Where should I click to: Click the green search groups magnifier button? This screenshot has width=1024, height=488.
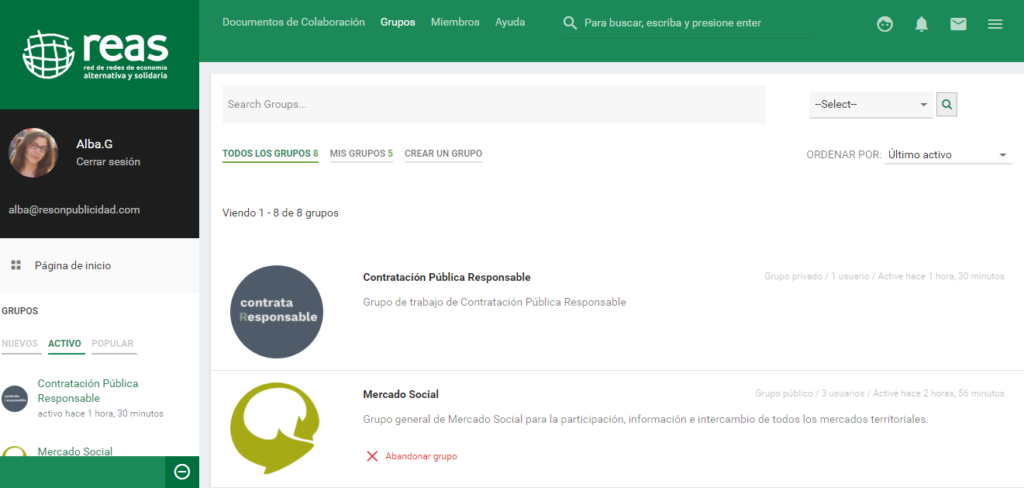tap(947, 104)
